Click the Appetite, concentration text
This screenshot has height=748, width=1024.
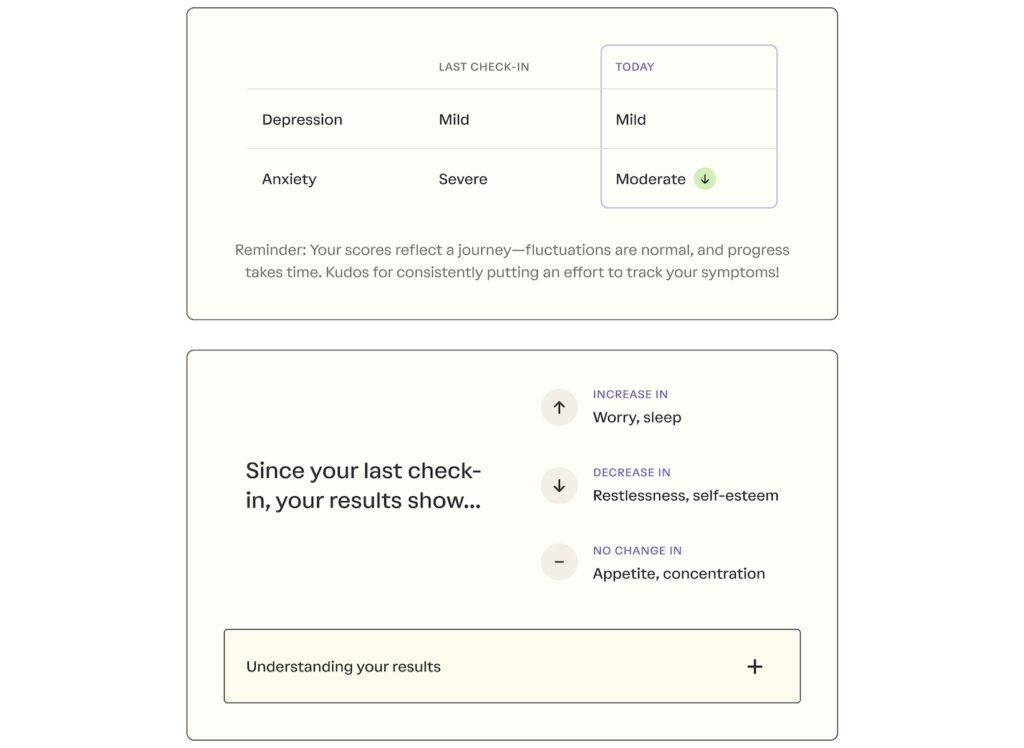[x=679, y=574]
